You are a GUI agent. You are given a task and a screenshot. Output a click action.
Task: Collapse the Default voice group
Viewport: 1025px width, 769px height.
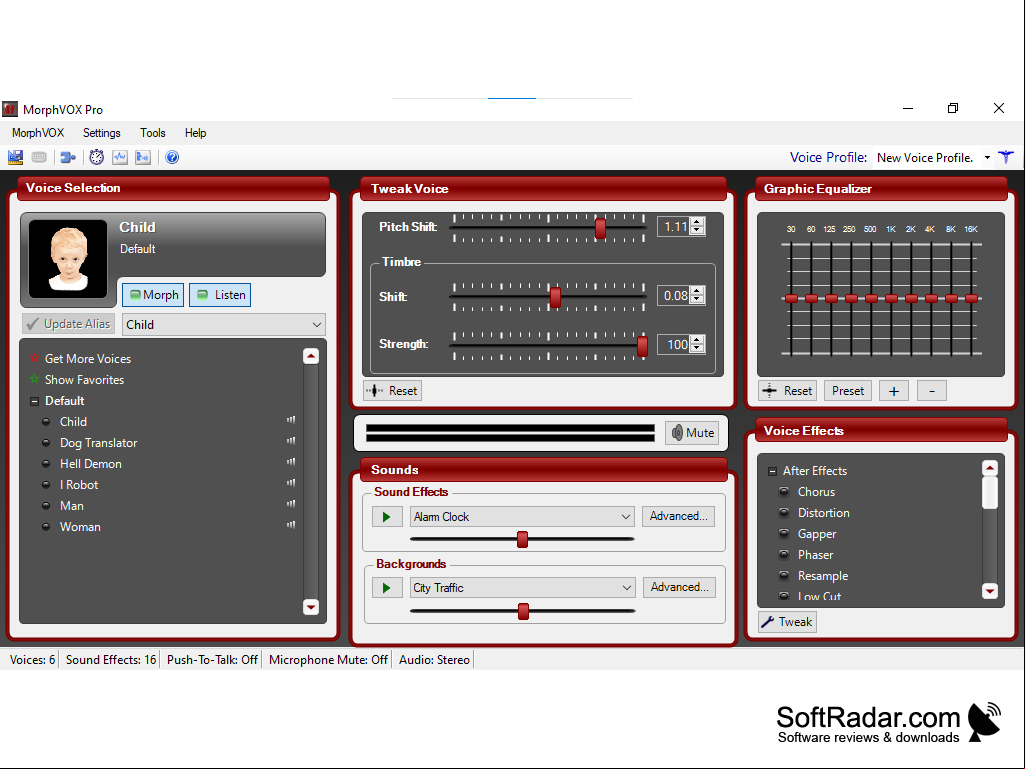click(34, 402)
